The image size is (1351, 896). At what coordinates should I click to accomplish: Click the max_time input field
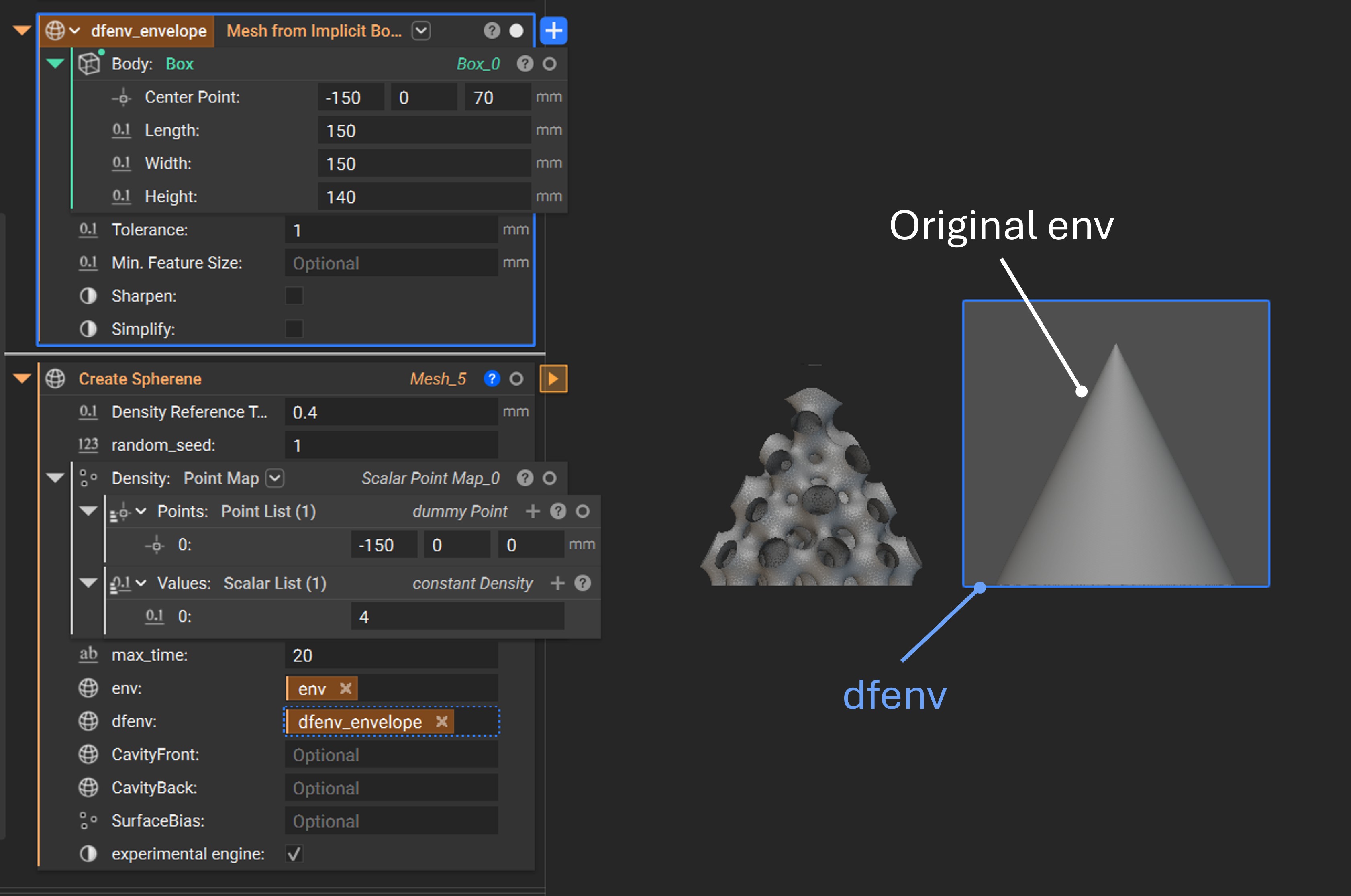click(x=391, y=655)
